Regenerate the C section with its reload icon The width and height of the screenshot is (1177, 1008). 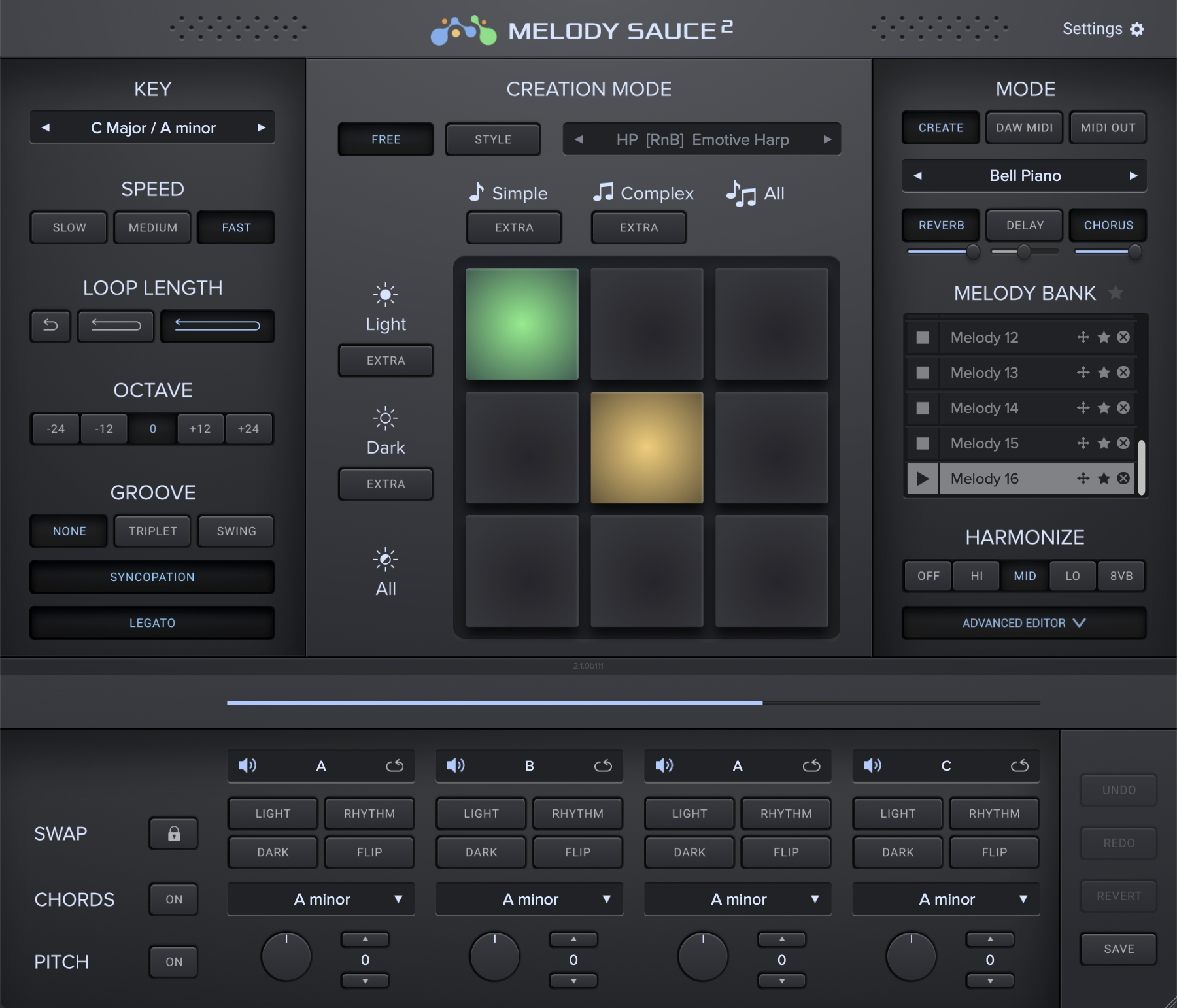click(1019, 765)
